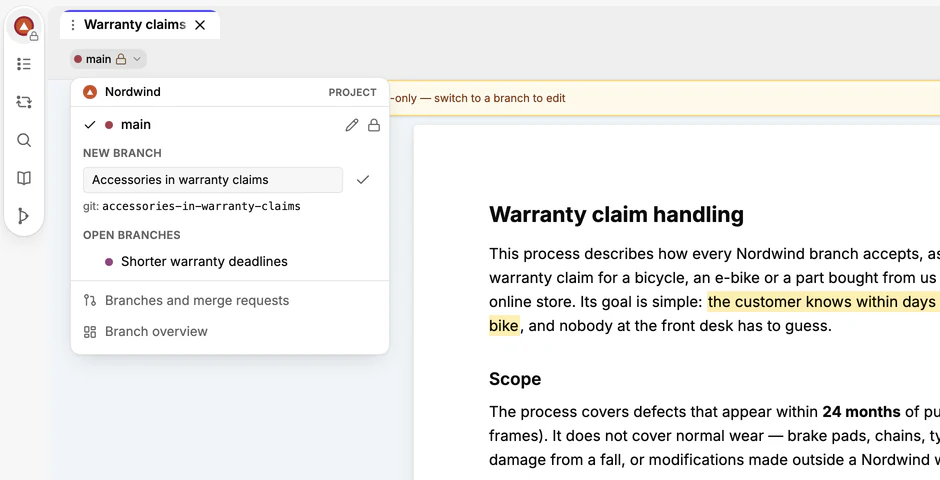This screenshot has height=480, width=940.
Task: Click the Branch overview grid icon
Action: pyautogui.click(x=90, y=331)
